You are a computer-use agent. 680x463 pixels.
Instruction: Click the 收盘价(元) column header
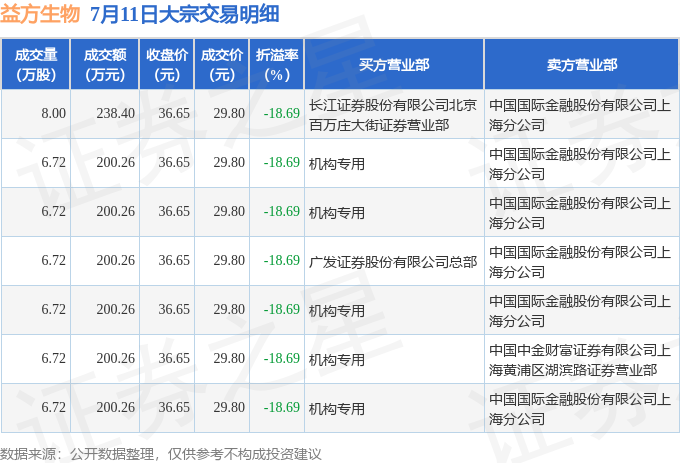coord(167,65)
